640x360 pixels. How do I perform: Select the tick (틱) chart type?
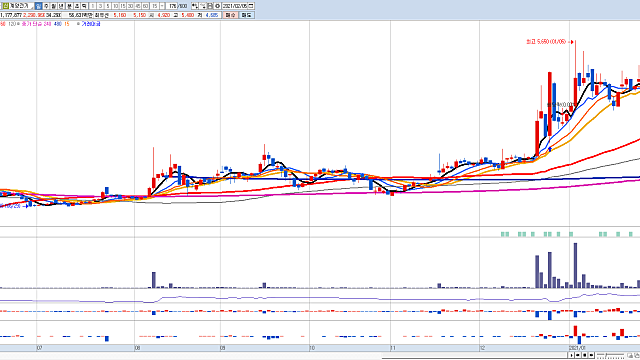tap(84, 6)
